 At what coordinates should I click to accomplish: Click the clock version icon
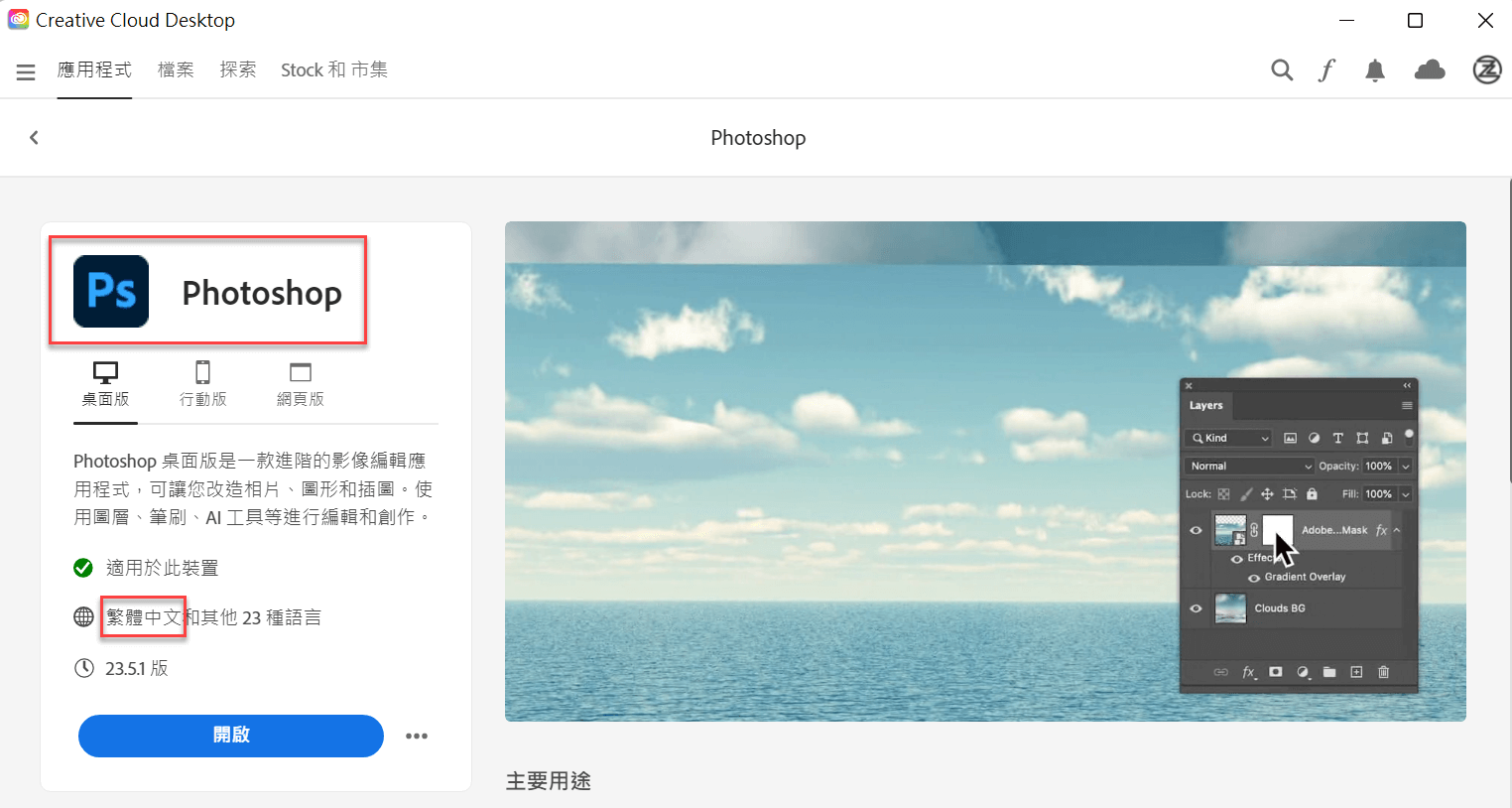[84, 668]
